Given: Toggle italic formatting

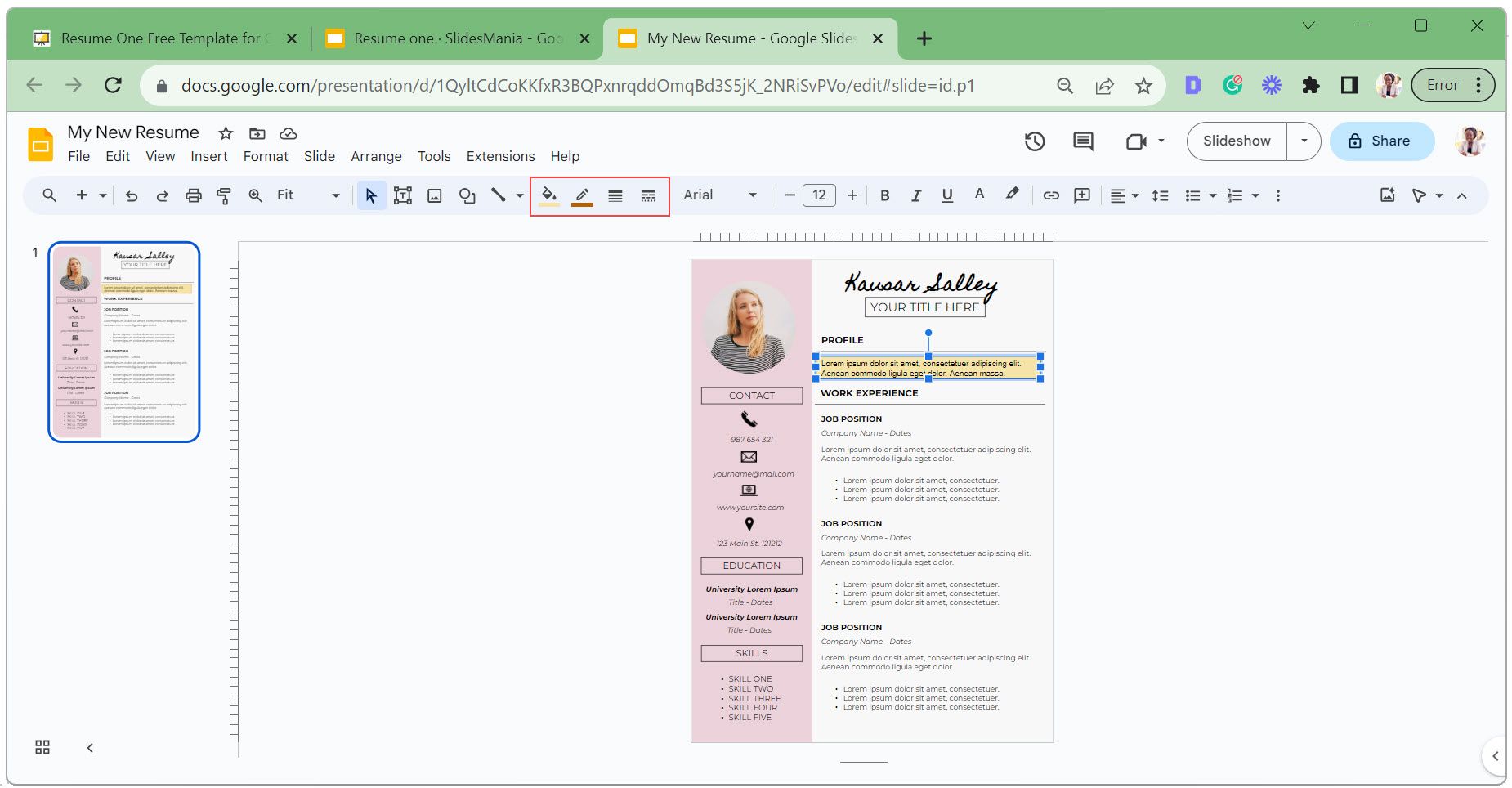Looking at the screenshot, I should coord(915,195).
